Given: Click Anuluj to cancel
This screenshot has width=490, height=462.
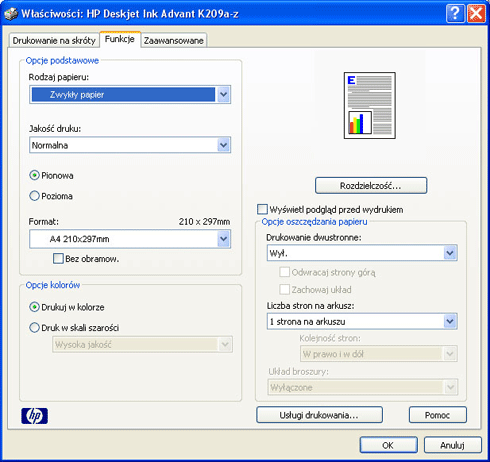Looking at the screenshot, I should 452,445.
